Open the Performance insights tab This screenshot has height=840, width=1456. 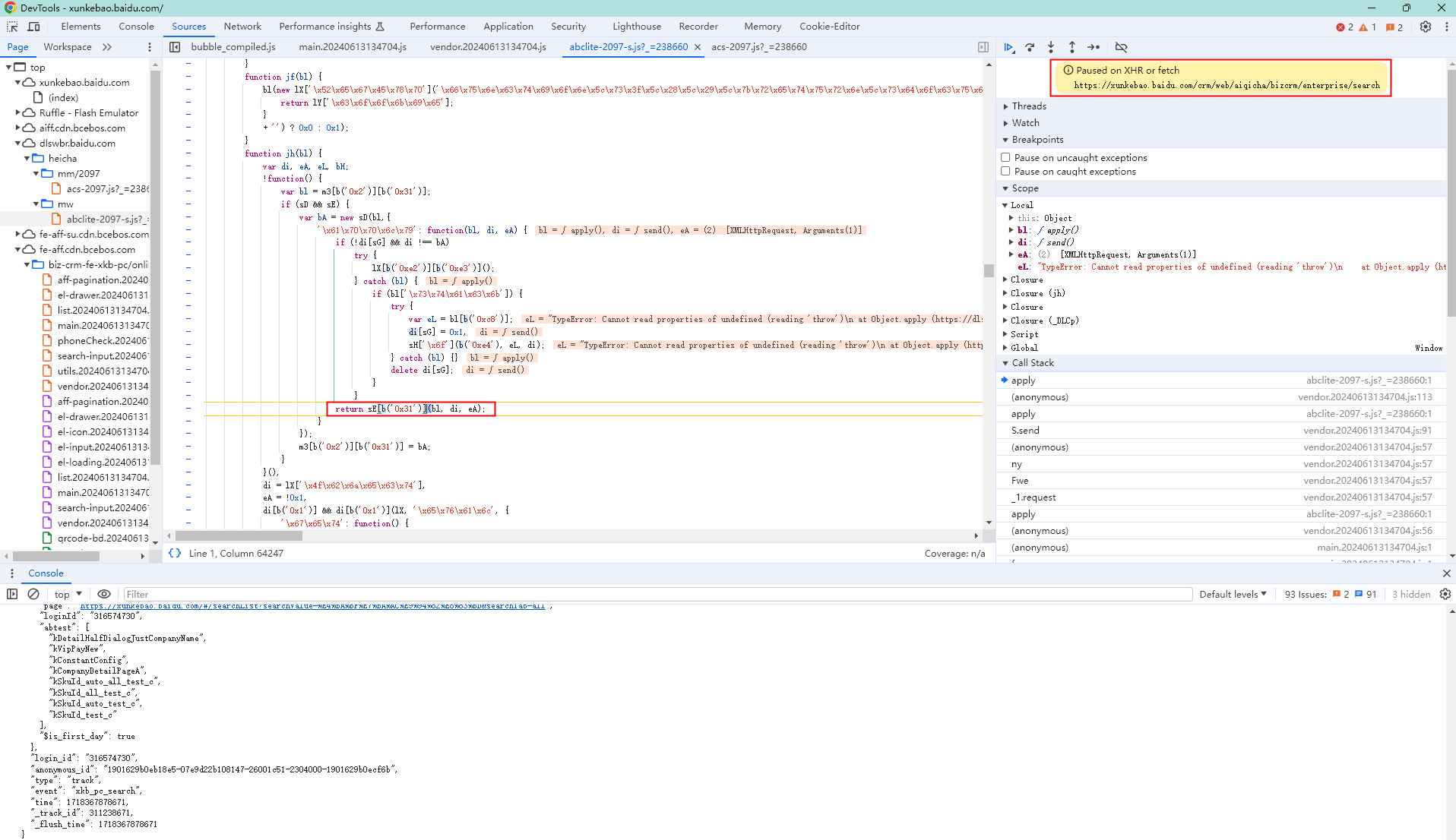[331, 27]
